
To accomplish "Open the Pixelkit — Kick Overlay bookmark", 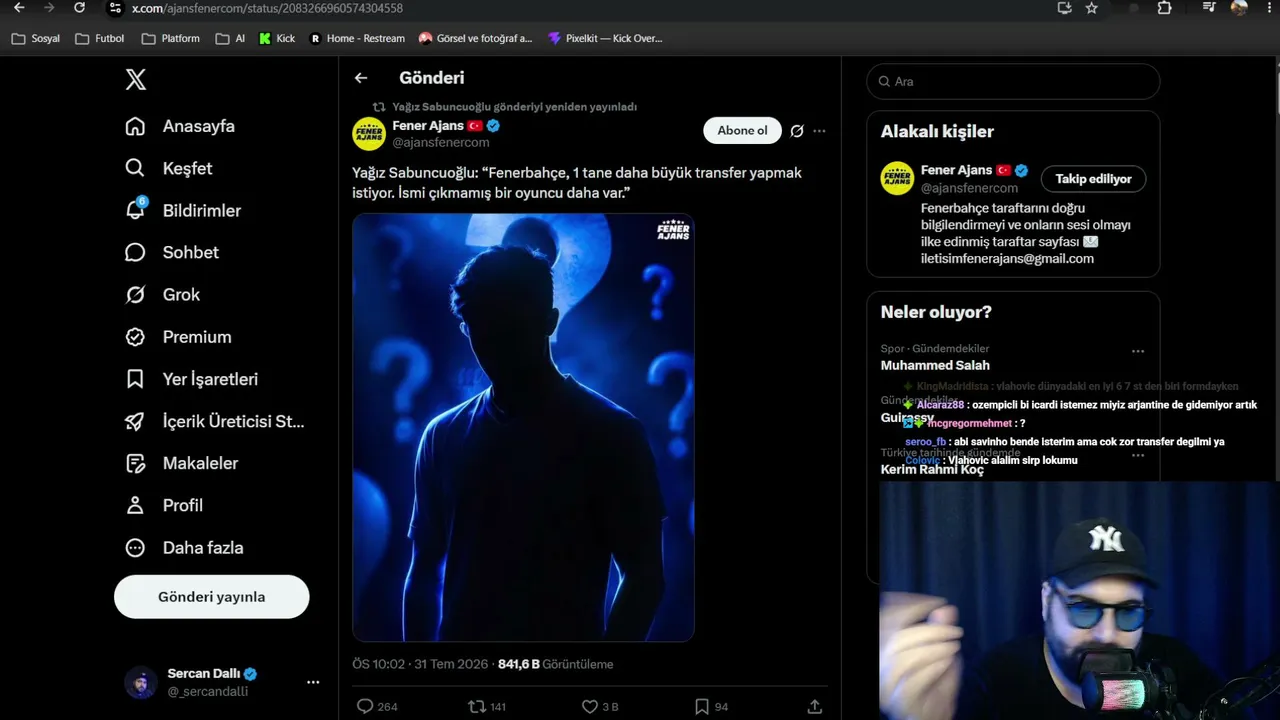I will click(x=605, y=38).
